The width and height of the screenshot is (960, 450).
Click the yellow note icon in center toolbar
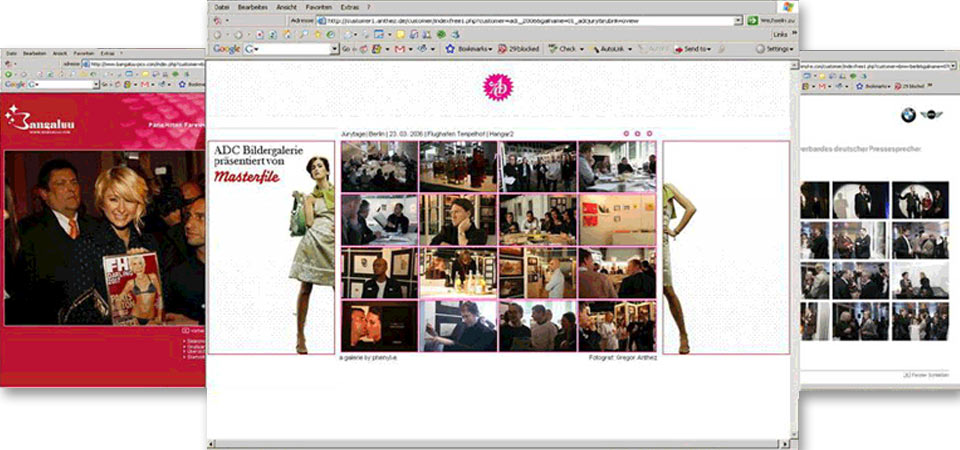click(x=400, y=35)
